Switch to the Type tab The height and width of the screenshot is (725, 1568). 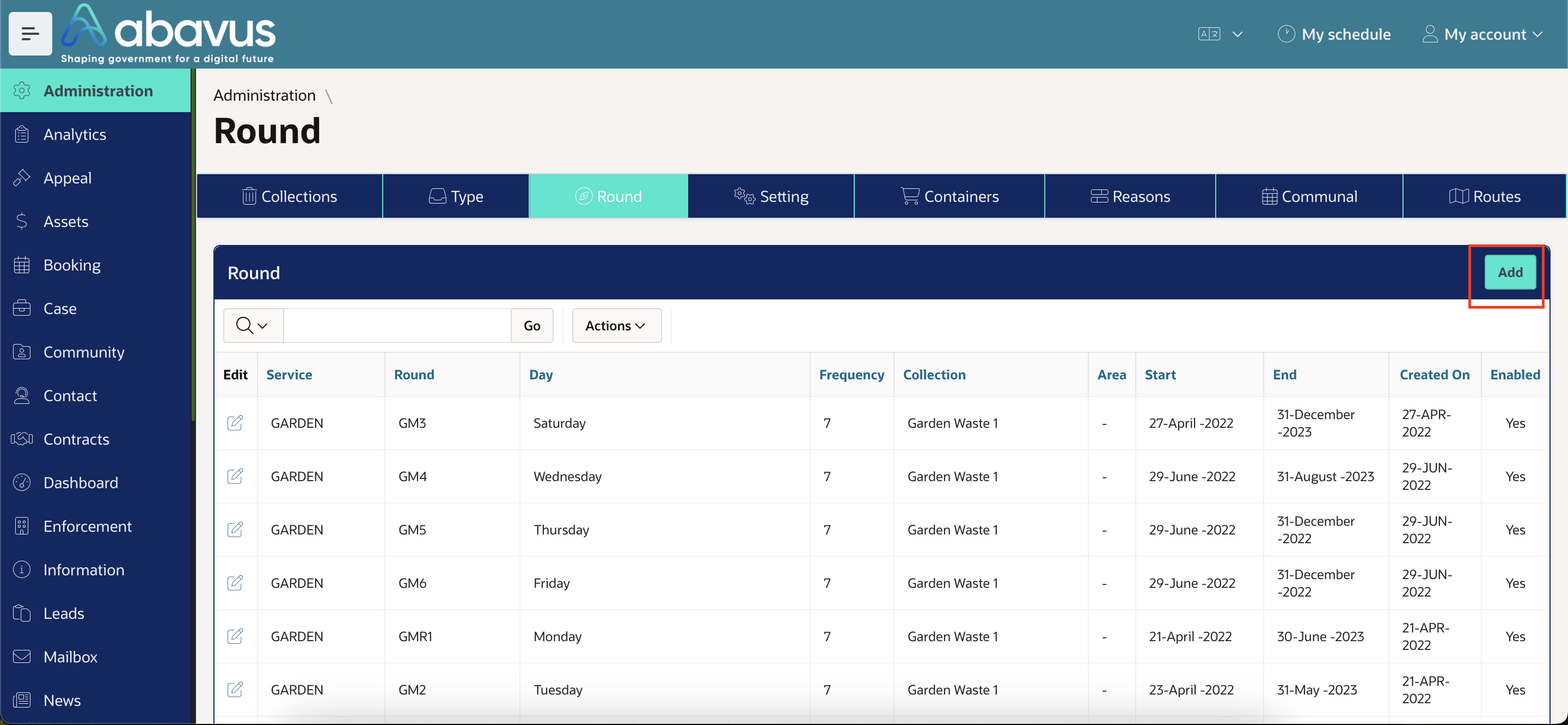point(456,196)
